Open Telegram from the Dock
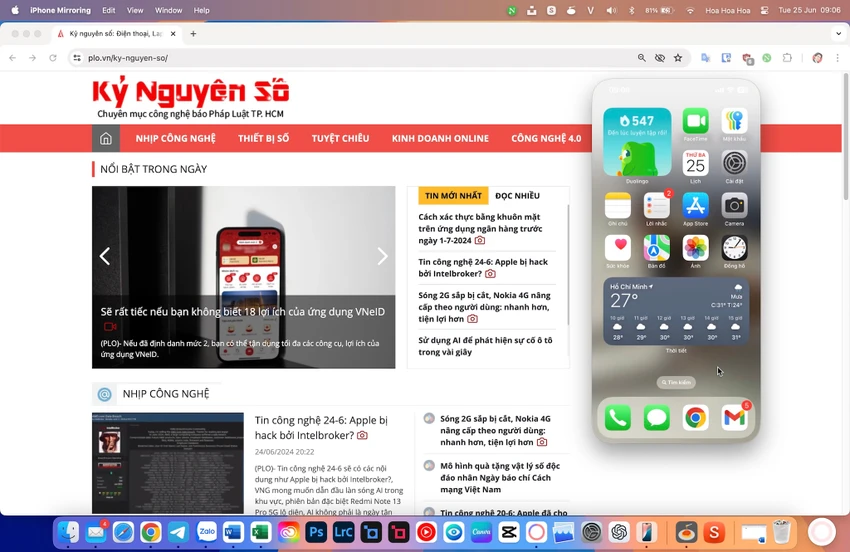This screenshot has height=552, width=850. point(178,532)
